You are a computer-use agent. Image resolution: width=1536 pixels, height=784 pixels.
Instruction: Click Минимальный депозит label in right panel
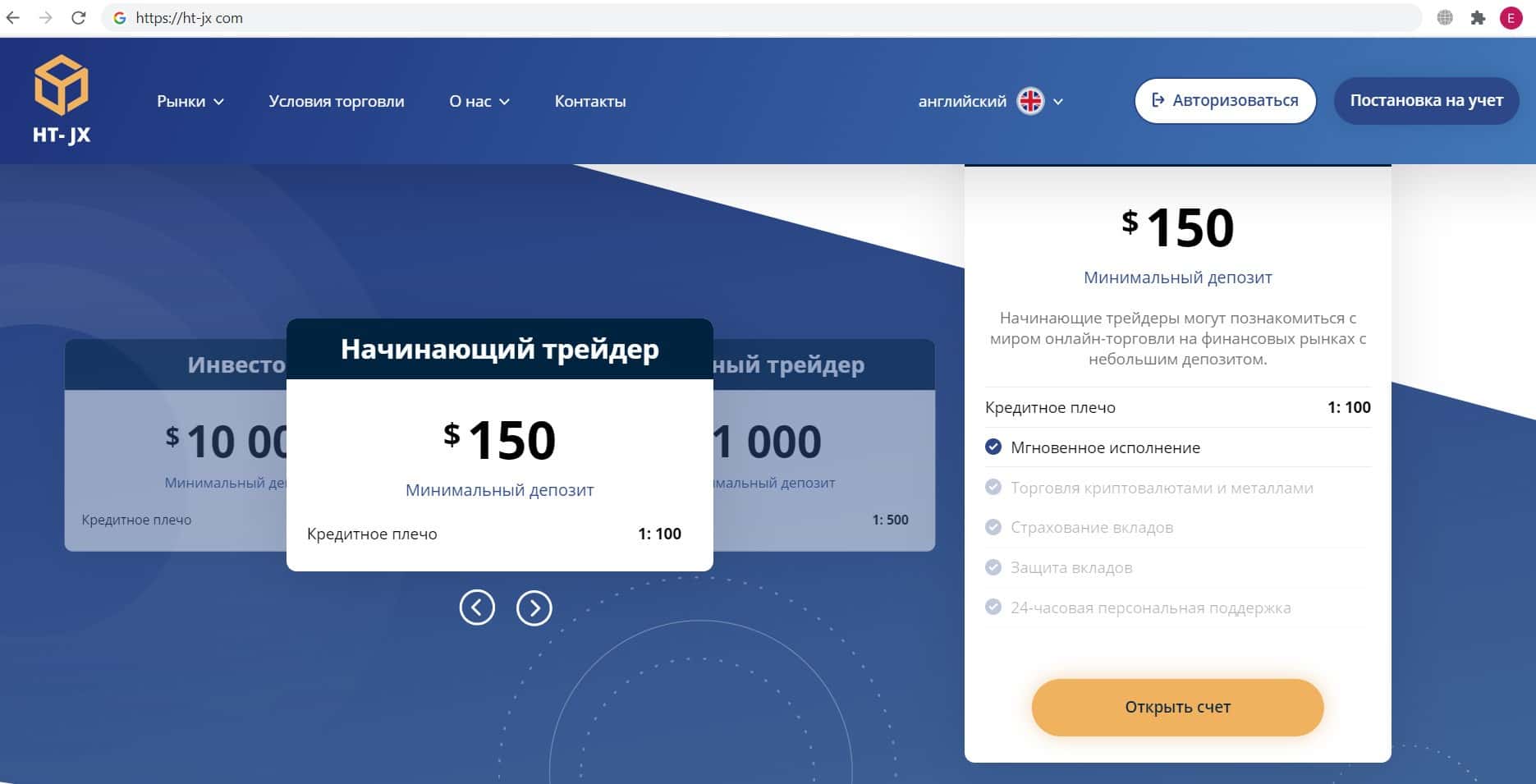point(1178,277)
